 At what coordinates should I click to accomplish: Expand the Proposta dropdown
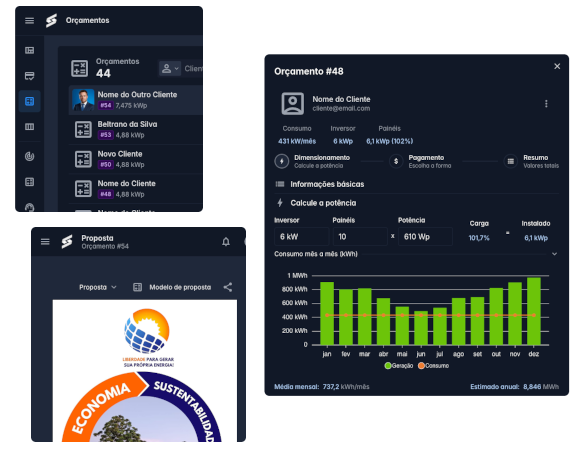[x=98, y=287]
